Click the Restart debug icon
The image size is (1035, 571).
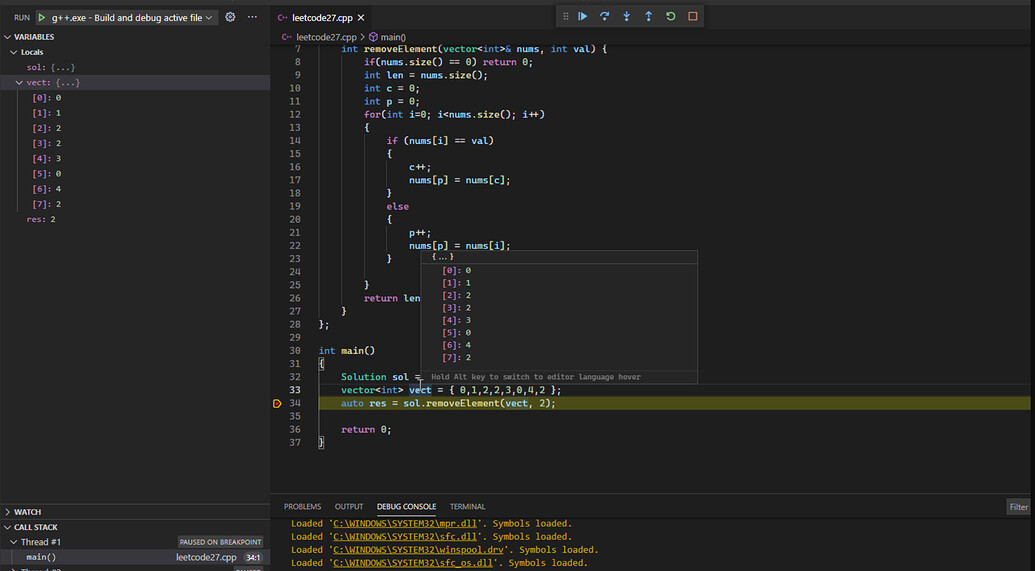click(671, 17)
